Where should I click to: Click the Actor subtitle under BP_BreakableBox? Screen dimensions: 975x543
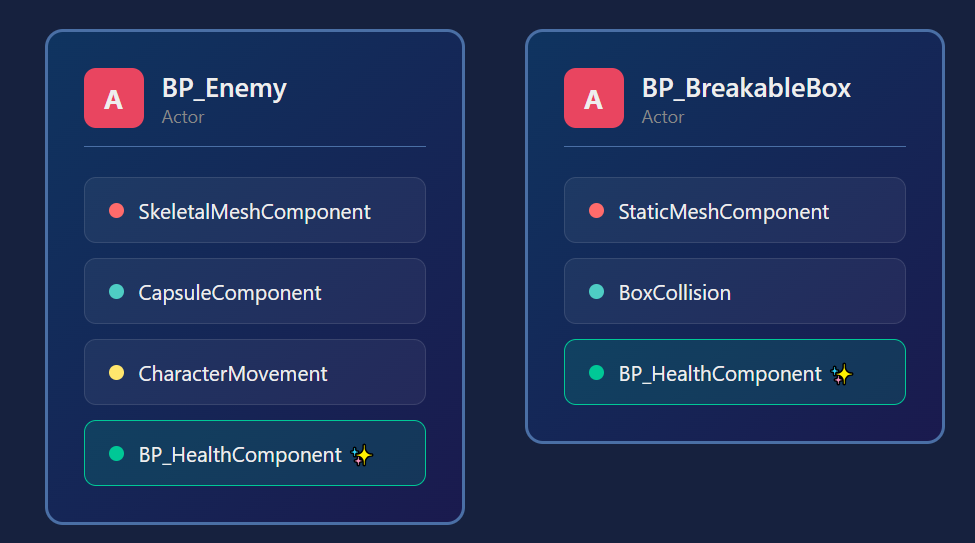tap(663, 117)
